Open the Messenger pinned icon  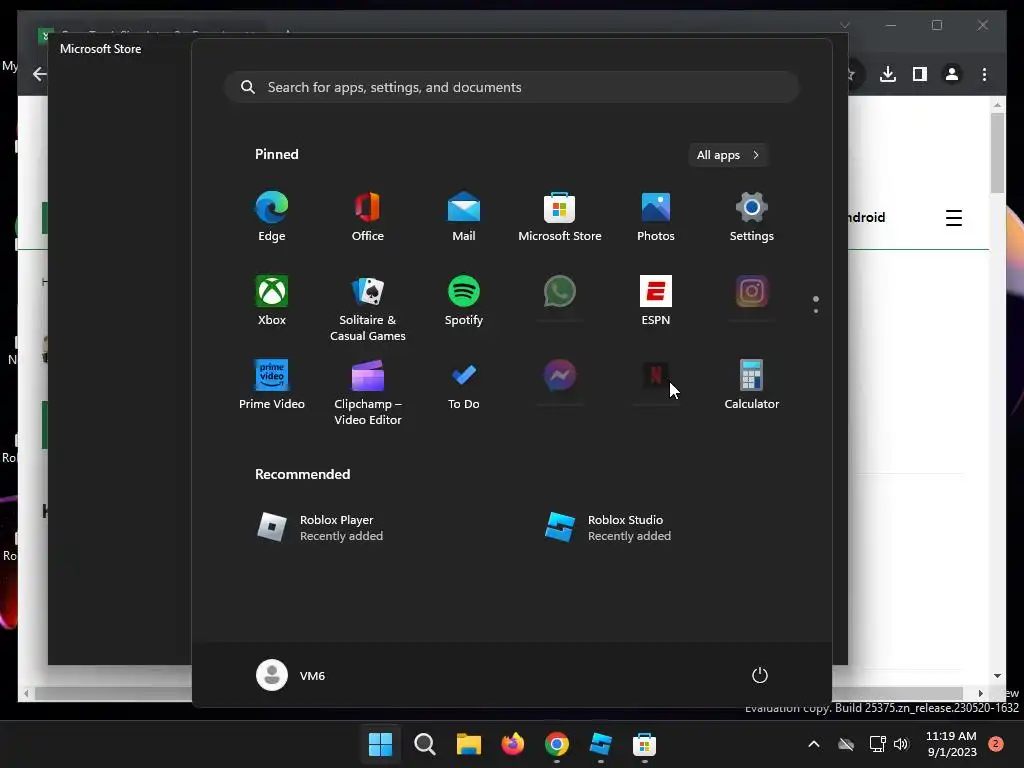(560, 376)
